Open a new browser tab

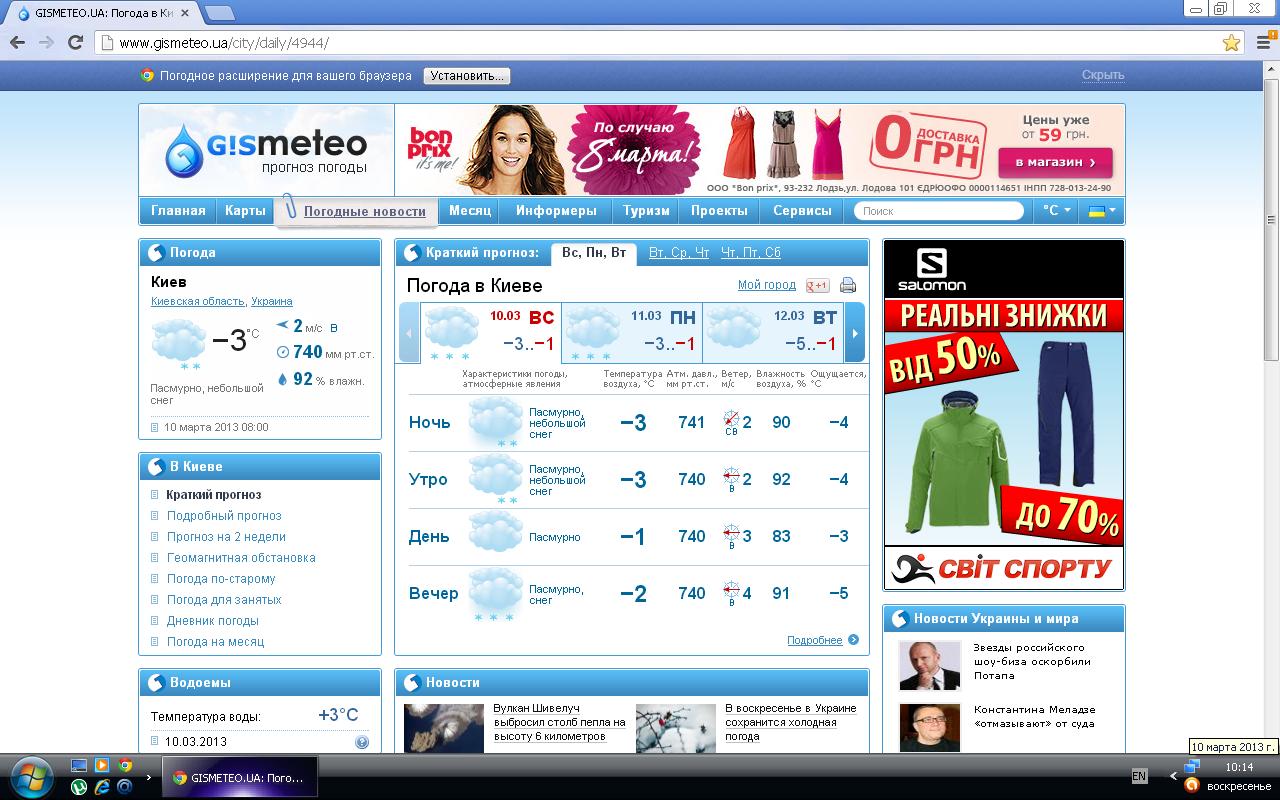[x=220, y=13]
